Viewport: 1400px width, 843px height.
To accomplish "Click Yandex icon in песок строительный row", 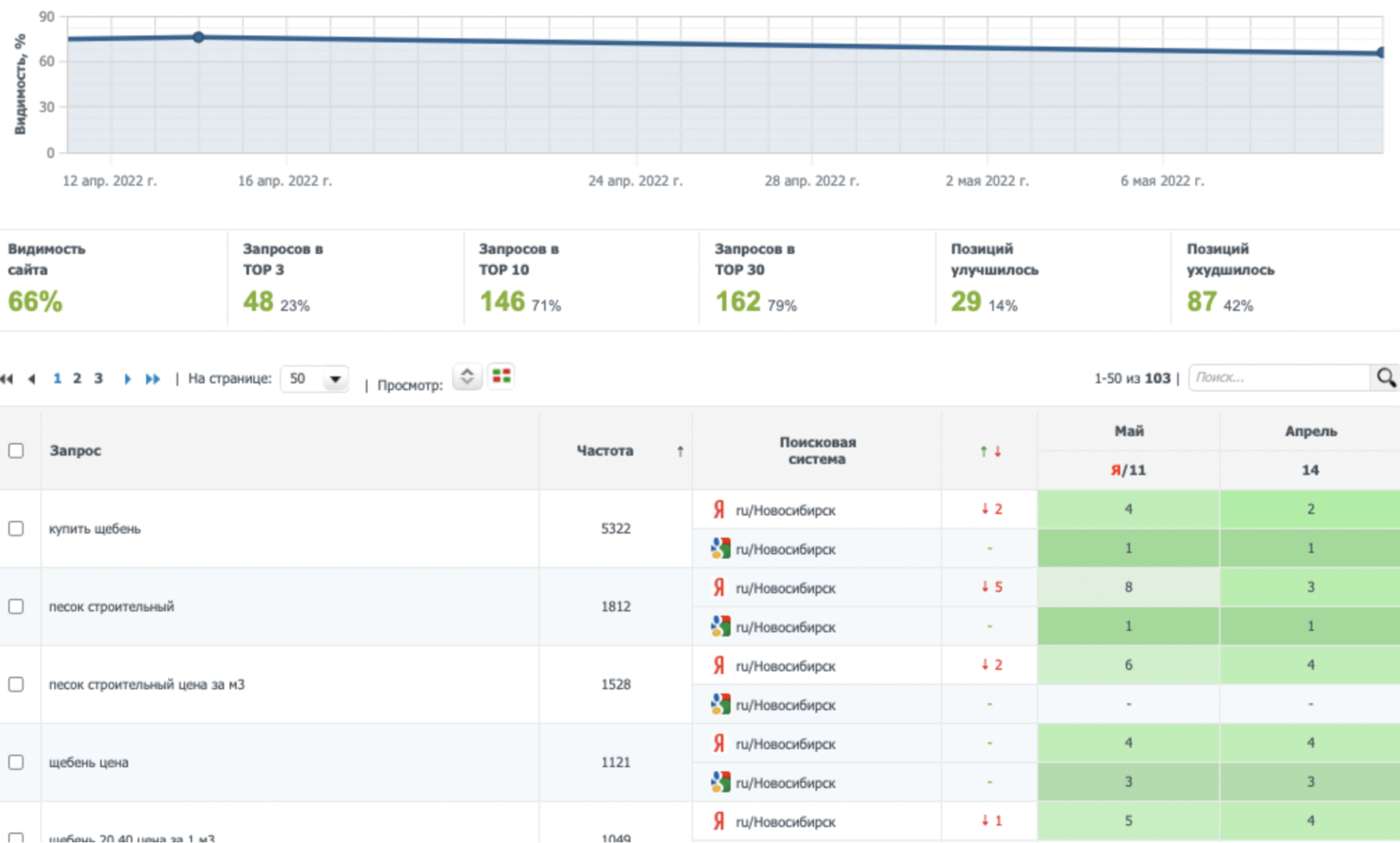I will pos(719,587).
